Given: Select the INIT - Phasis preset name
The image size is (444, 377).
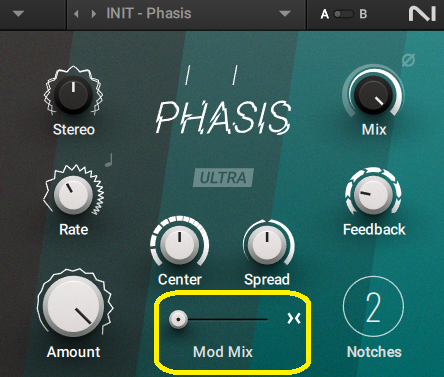Looking at the screenshot, I should pos(149,14).
